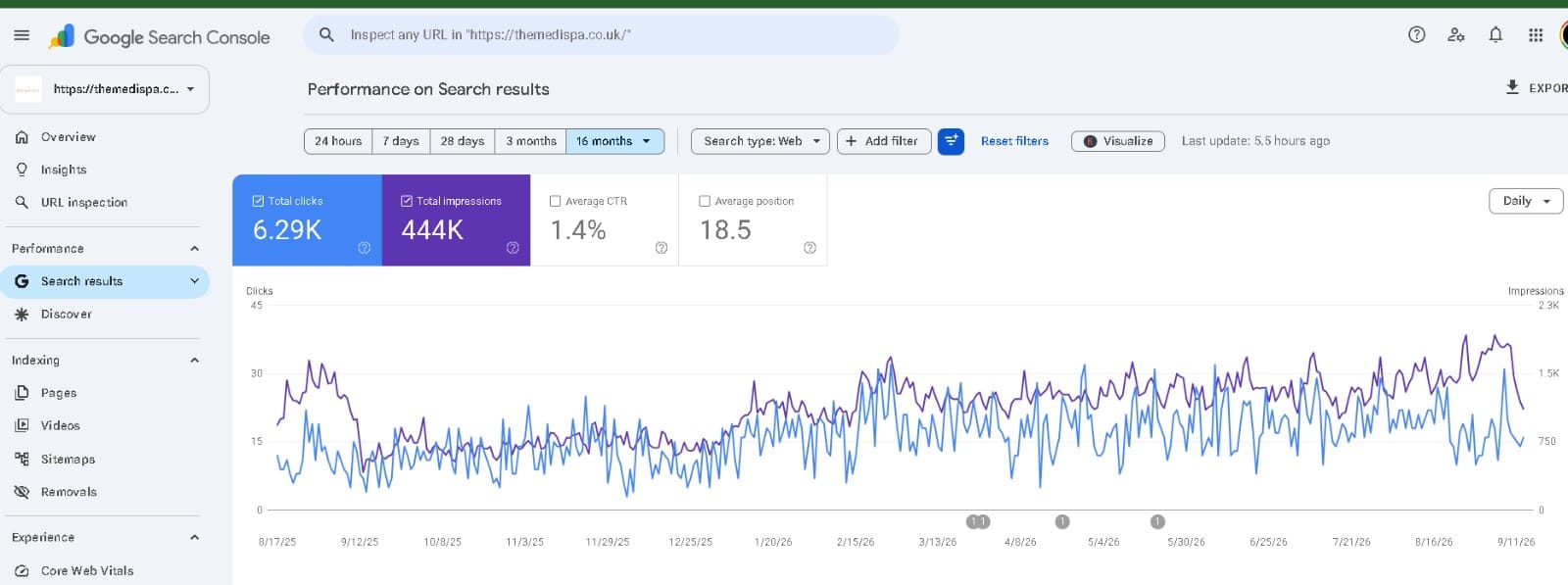Image resolution: width=1568 pixels, height=585 pixels.
Task: Open Discover report in sidebar
Action: pos(67,315)
